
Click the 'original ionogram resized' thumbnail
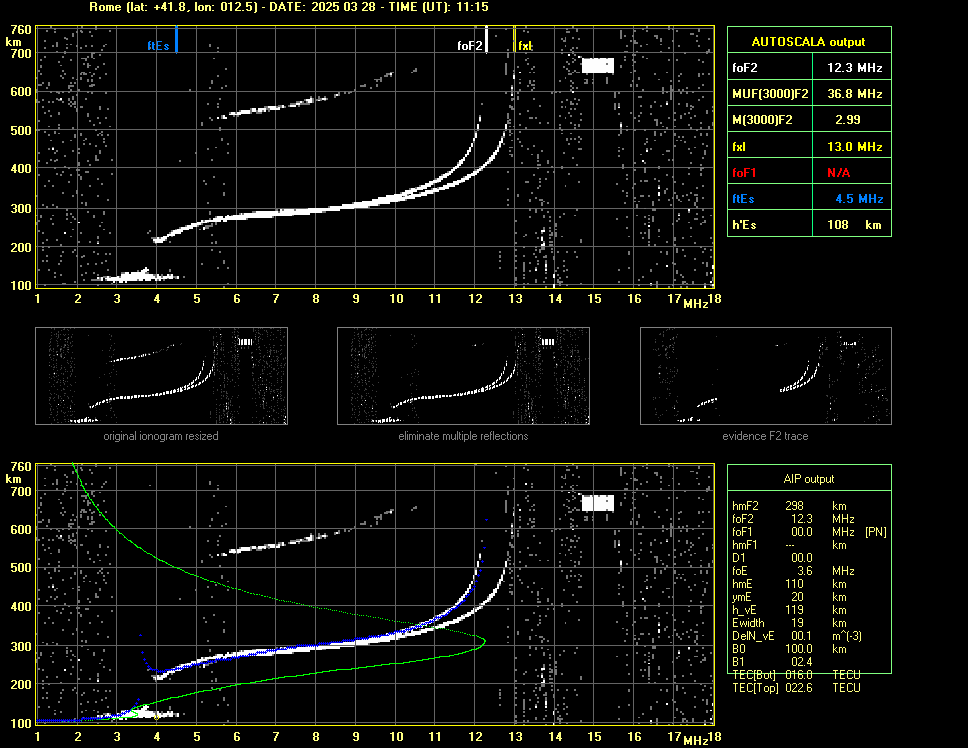pos(161,376)
